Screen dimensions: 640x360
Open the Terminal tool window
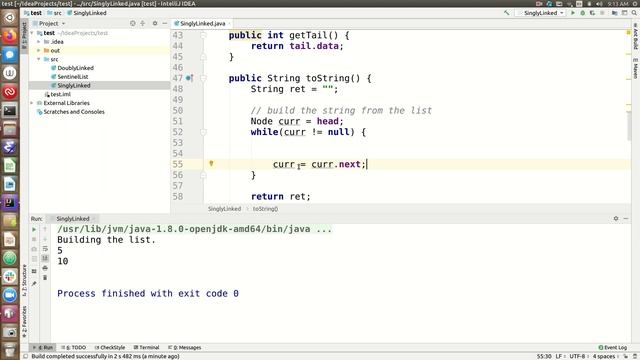click(x=147, y=348)
